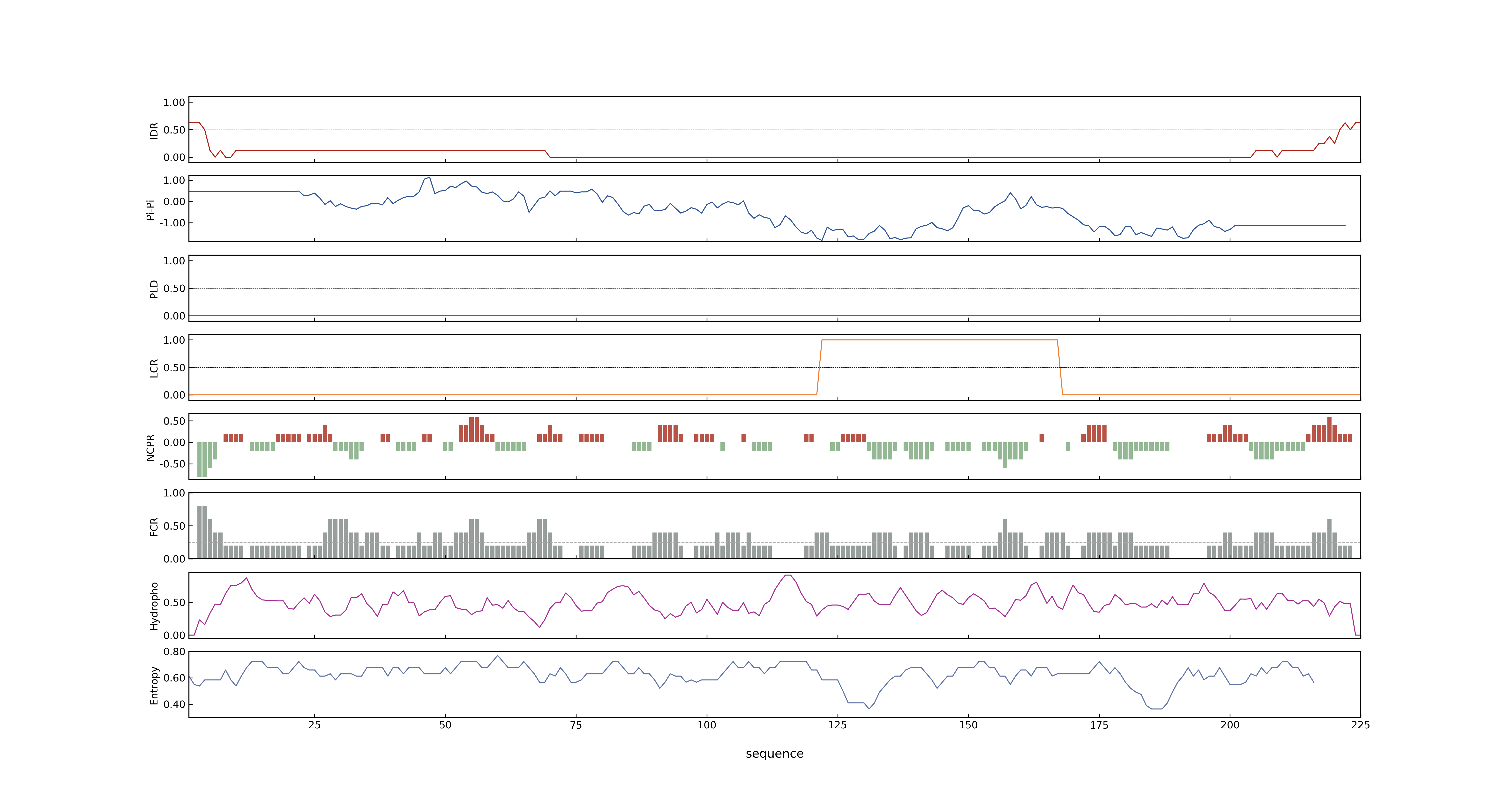Select the x-axis tick label '175'
1512x806 pixels.
(1099, 725)
